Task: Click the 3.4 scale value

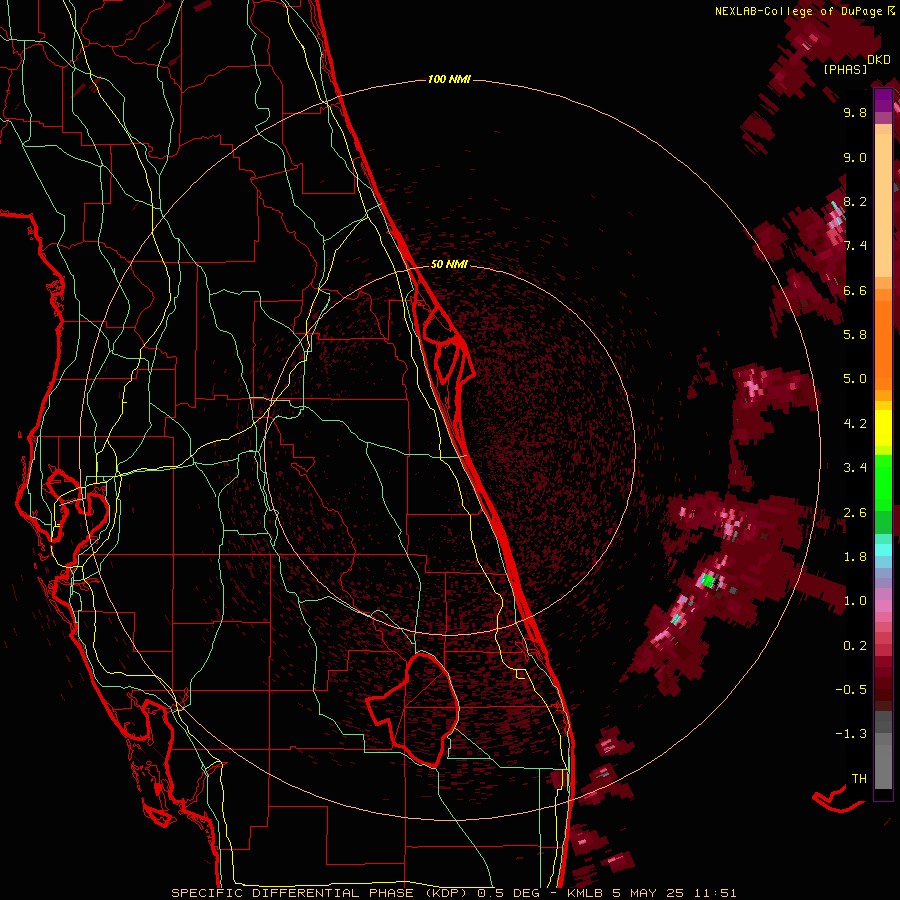Action: click(855, 468)
